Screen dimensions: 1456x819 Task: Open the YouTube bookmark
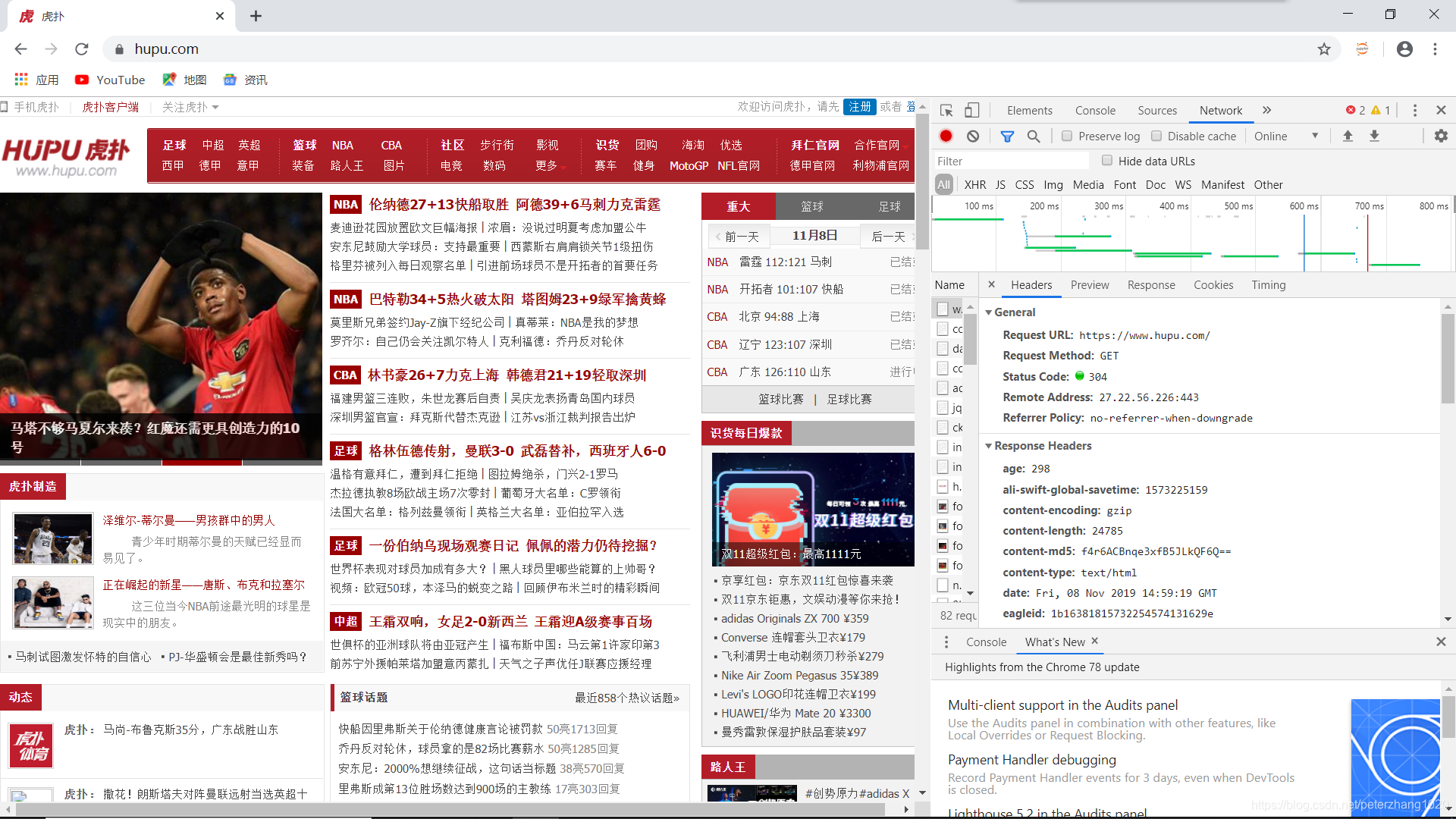[110, 80]
